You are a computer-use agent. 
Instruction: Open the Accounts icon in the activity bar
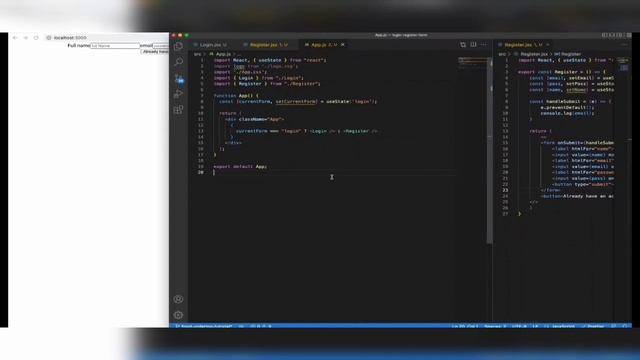pyautogui.click(x=178, y=299)
